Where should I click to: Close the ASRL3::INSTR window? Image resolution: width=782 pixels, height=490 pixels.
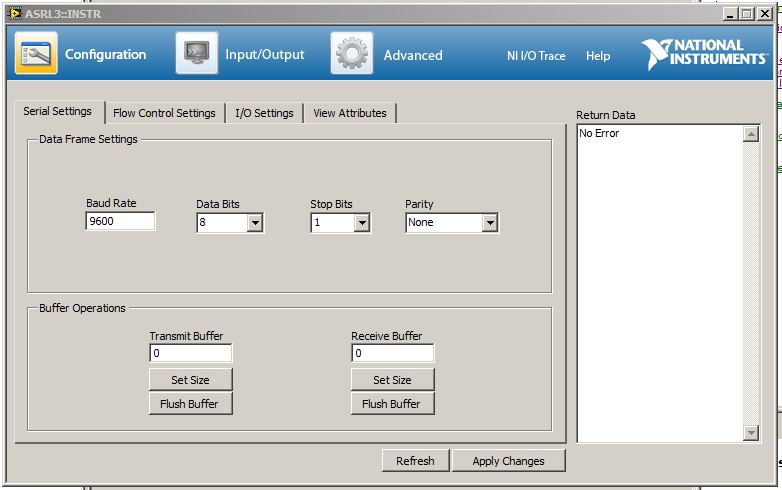[x=765, y=14]
